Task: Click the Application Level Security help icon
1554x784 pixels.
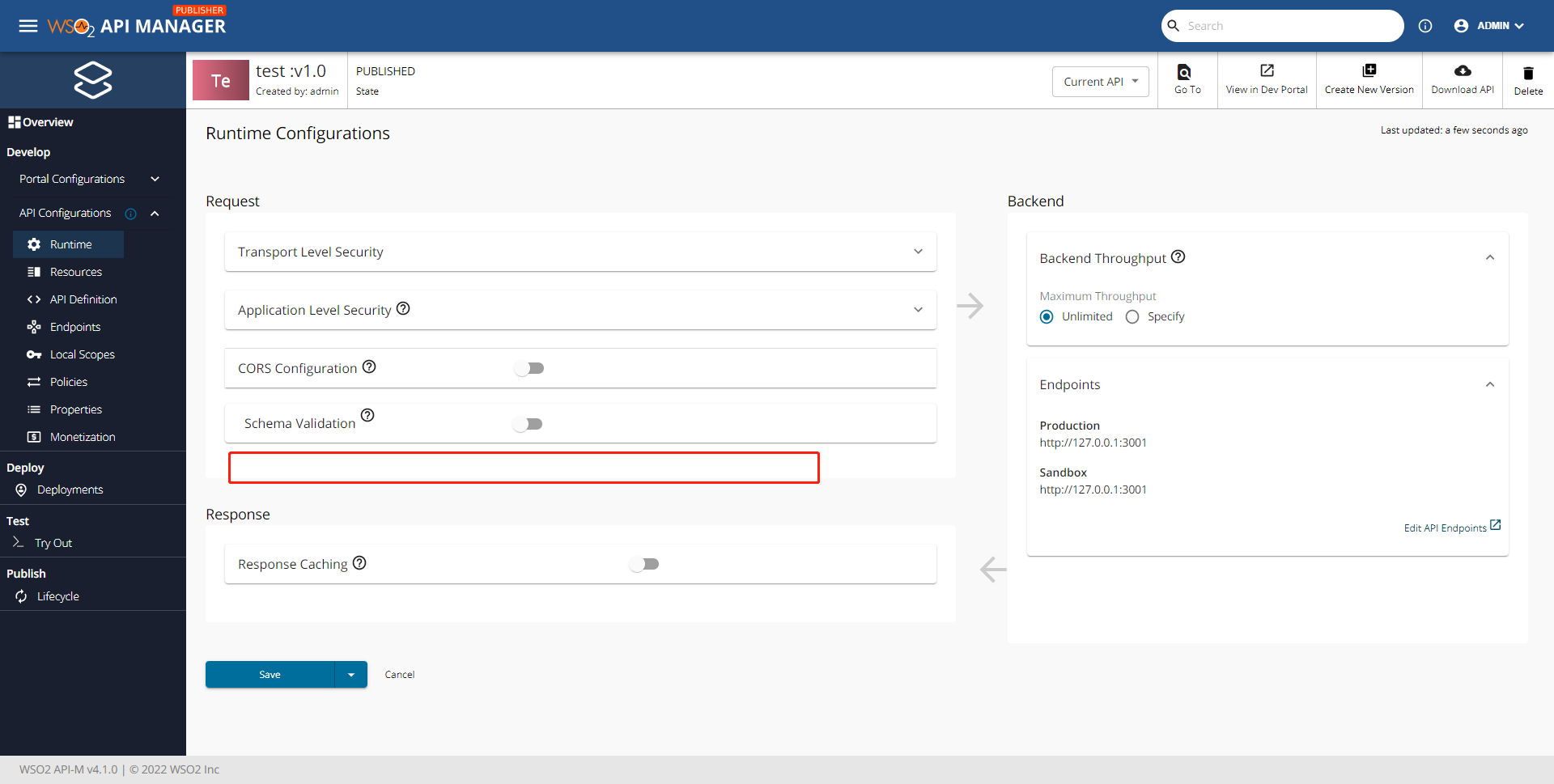Action: 403,308
